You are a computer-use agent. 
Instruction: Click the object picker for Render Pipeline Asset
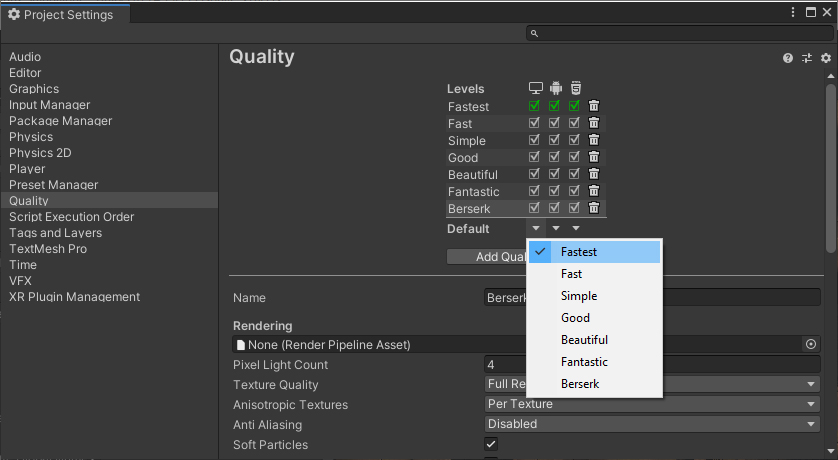[811, 344]
